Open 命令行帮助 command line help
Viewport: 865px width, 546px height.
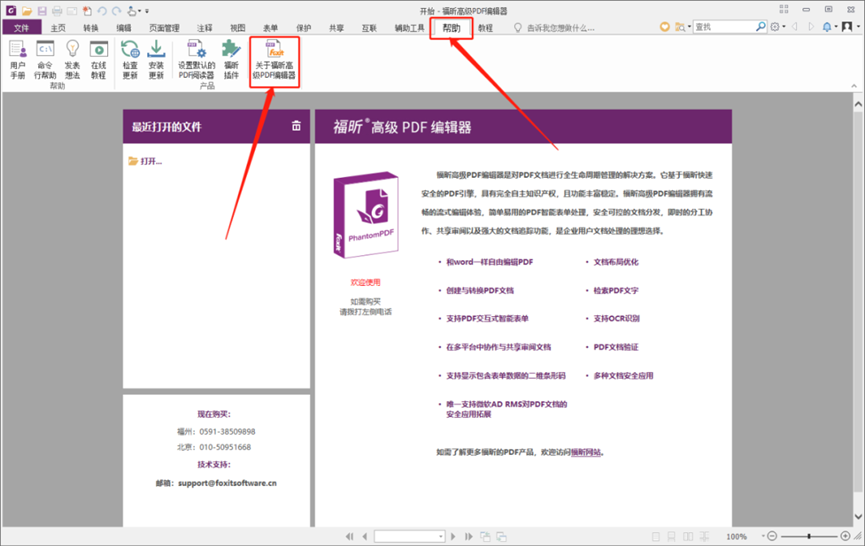(x=45, y=60)
